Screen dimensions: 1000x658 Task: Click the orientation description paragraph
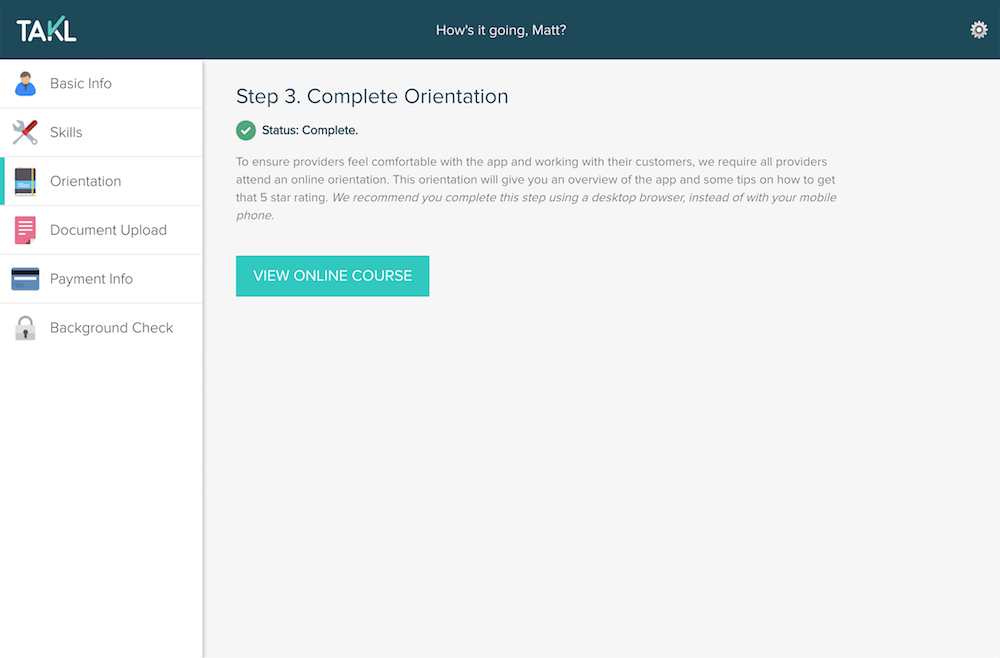tap(536, 188)
